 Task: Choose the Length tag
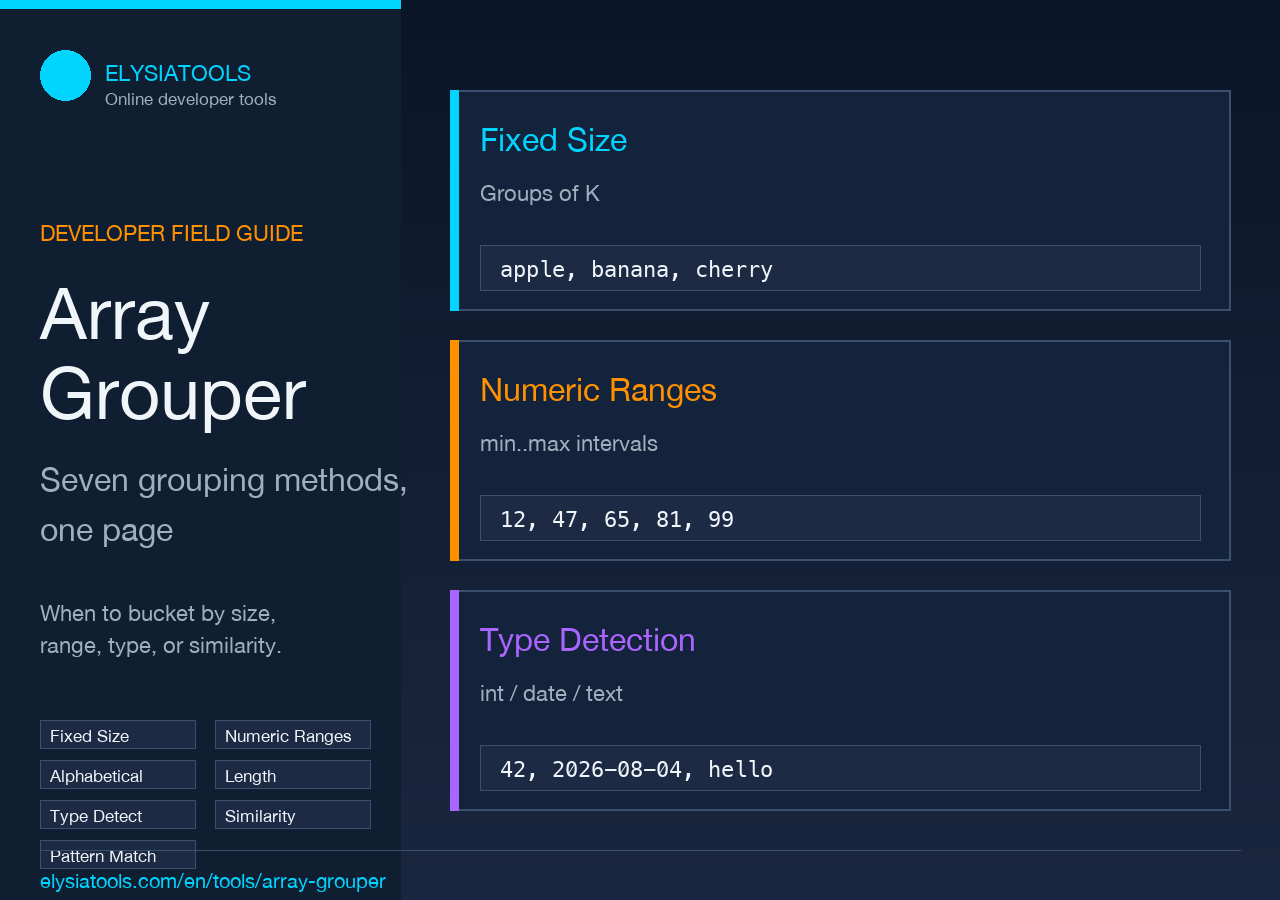[x=293, y=775]
